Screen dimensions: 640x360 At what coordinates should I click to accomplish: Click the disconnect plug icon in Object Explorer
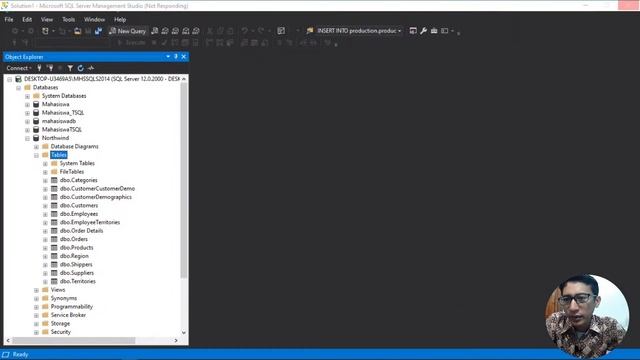coord(50,68)
